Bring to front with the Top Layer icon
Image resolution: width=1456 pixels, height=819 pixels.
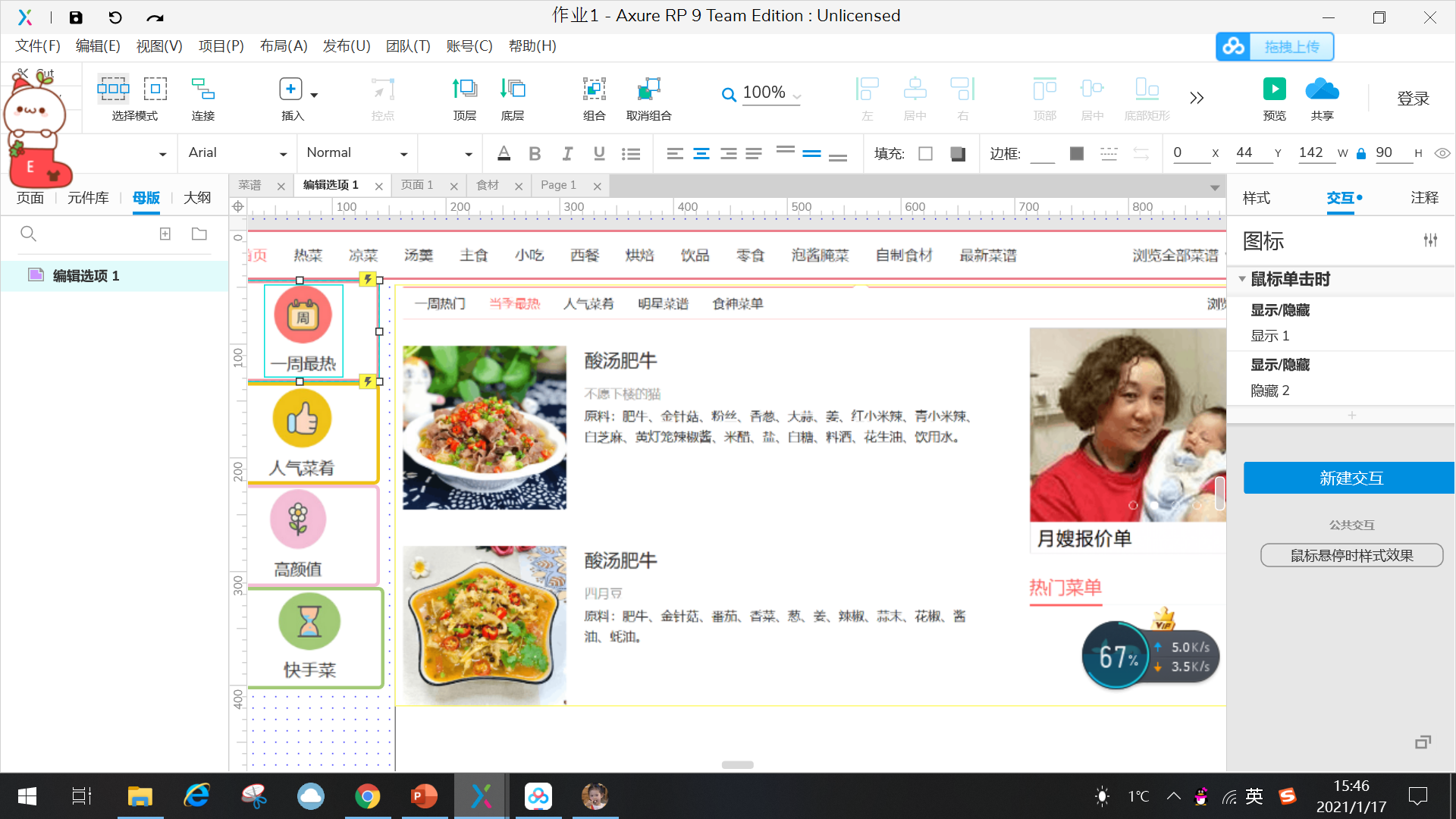pos(464,89)
